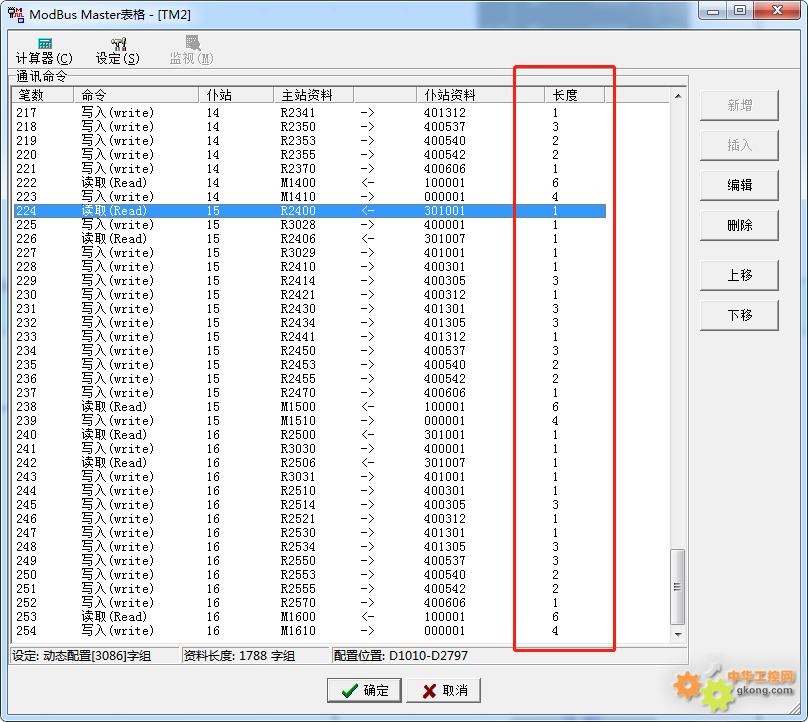Screen dimensions: 808x722
Task: Select highlighted row 224 with R2400
Action: (309, 211)
